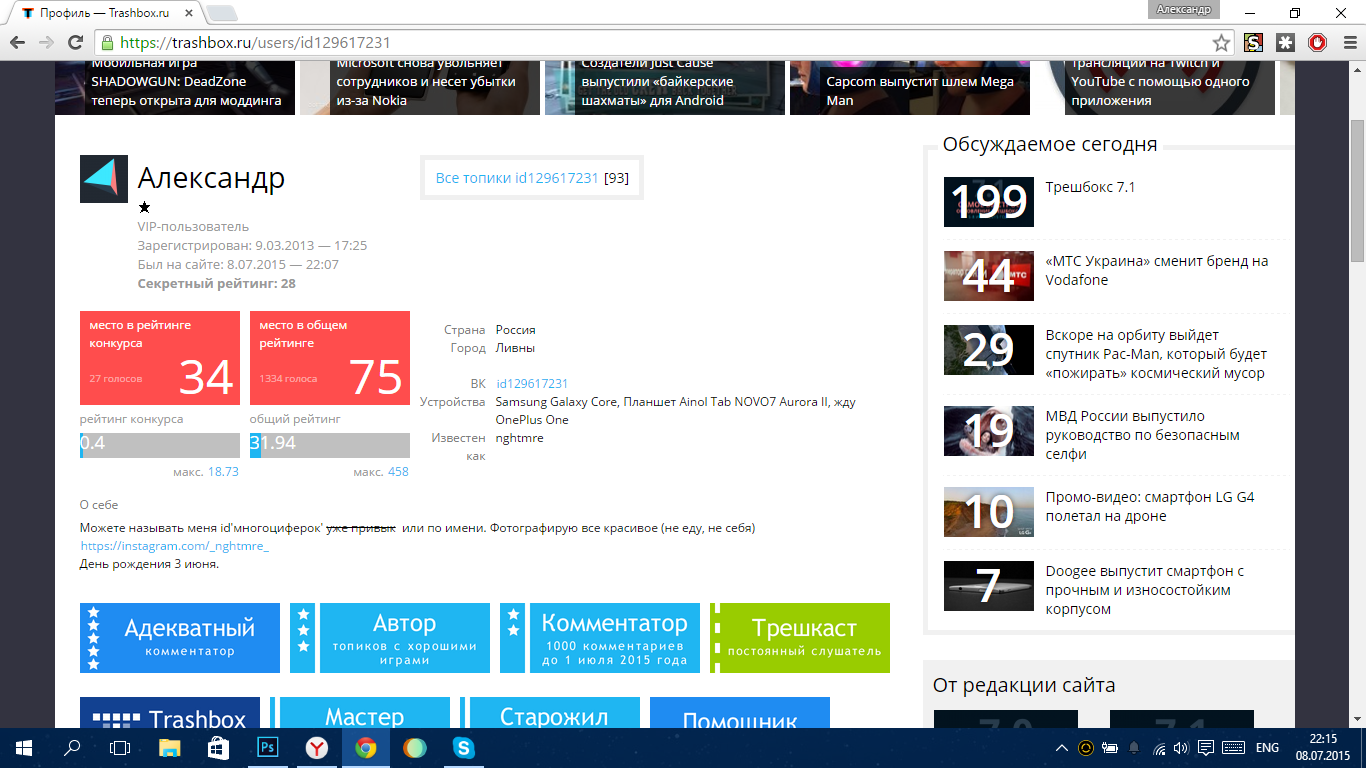This screenshot has height=768, width=1366.
Task: Click the S extension icon in toolbar
Action: point(1253,43)
